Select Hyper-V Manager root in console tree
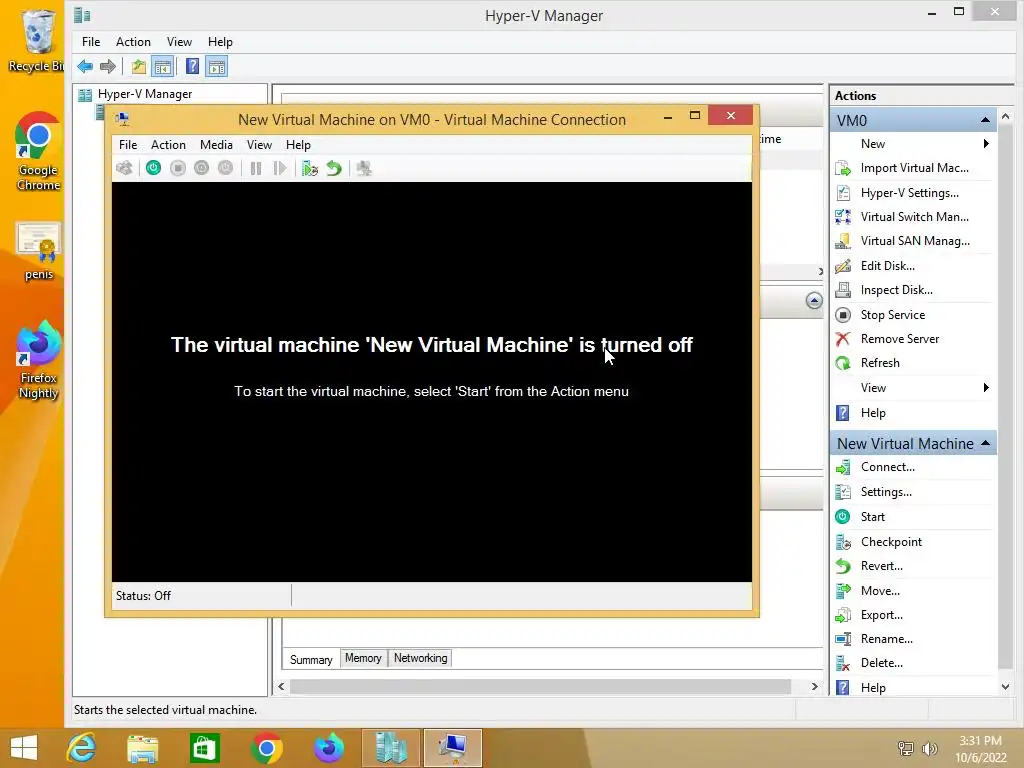This screenshot has height=768, width=1024. (x=144, y=94)
